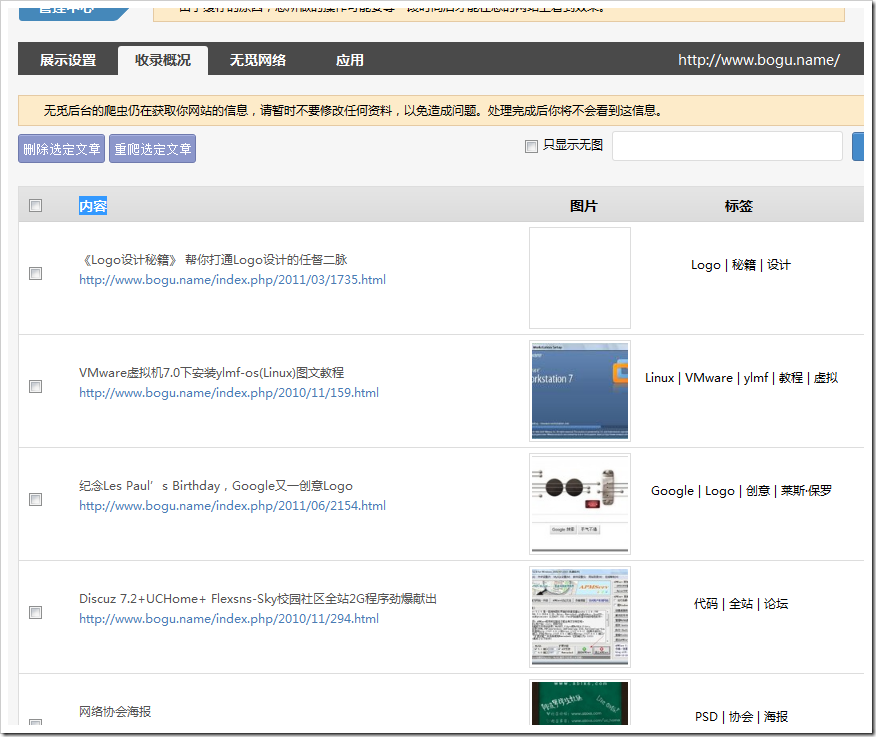Click the Discuz article screenshot thumbnail

[x=580, y=617]
